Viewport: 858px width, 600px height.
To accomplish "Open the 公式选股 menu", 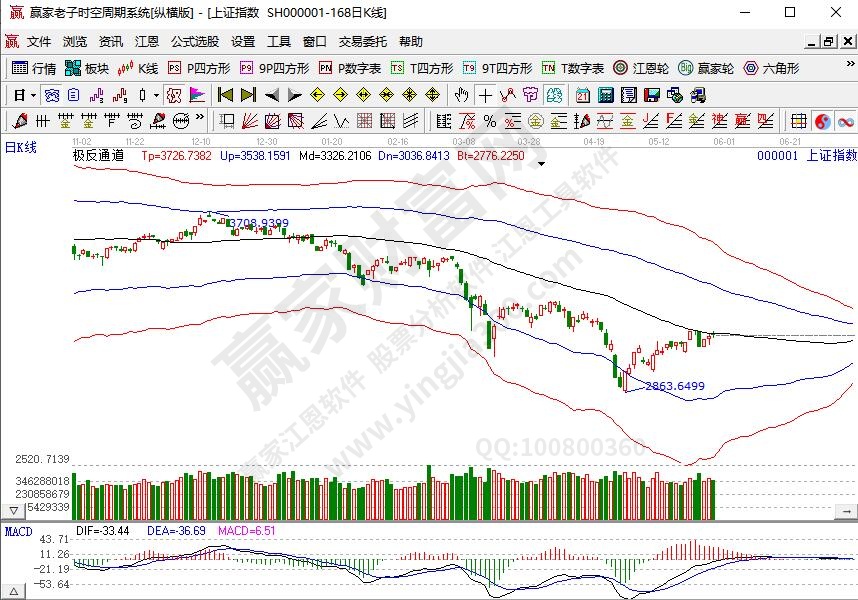I will (x=194, y=42).
